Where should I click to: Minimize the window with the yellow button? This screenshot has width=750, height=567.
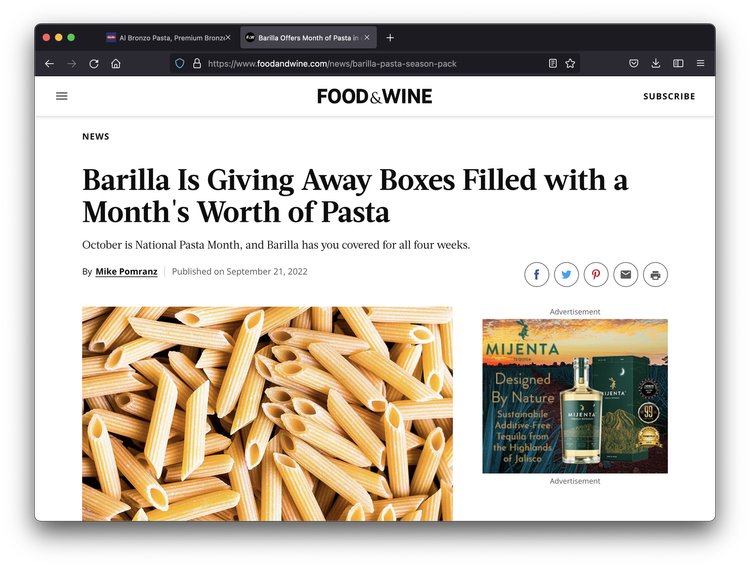(59, 37)
